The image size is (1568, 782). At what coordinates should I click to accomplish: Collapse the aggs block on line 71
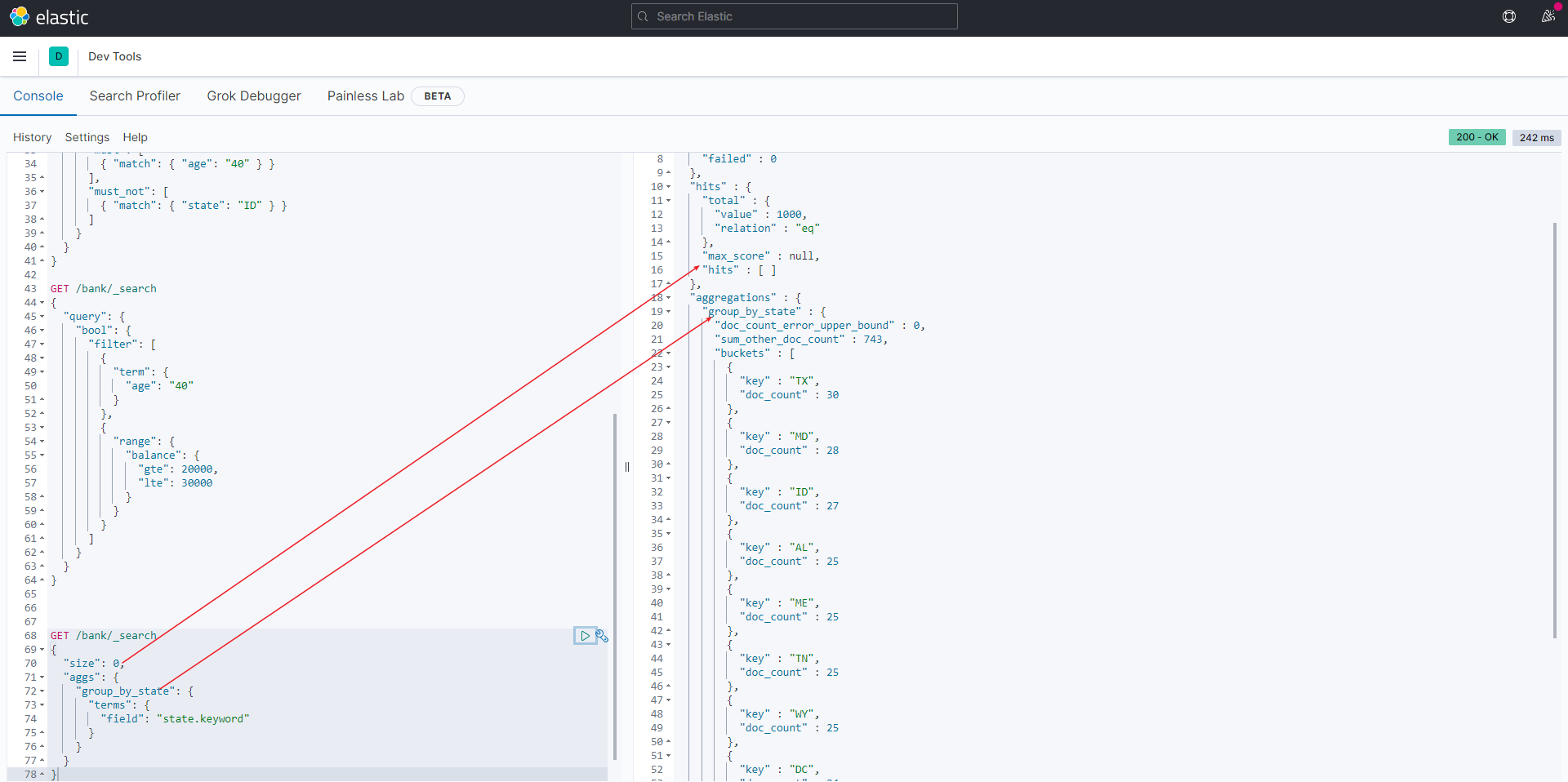(x=42, y=678)
